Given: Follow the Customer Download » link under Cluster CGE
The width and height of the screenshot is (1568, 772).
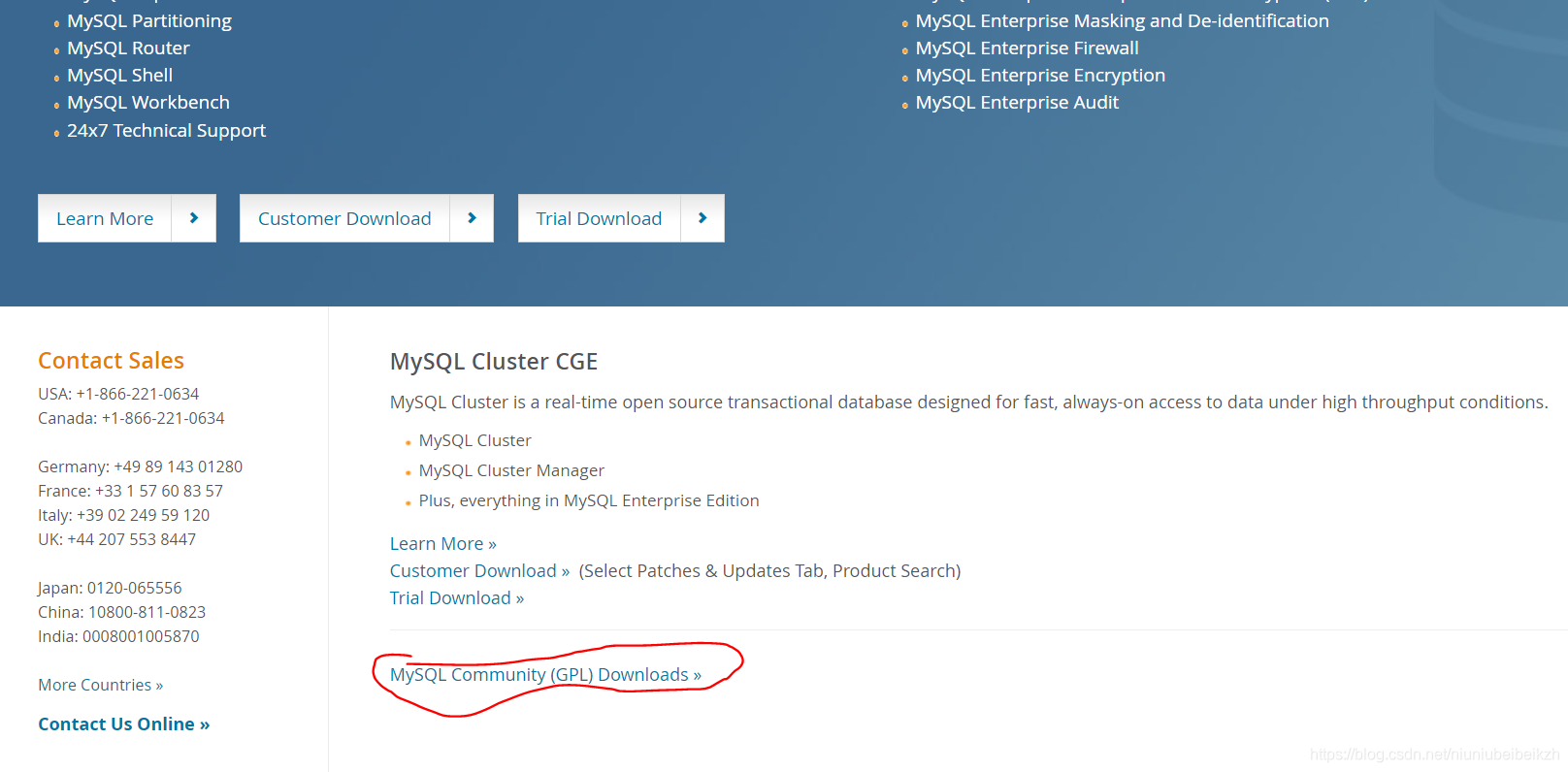Looking at the screenshot, I should pos(479,571).
